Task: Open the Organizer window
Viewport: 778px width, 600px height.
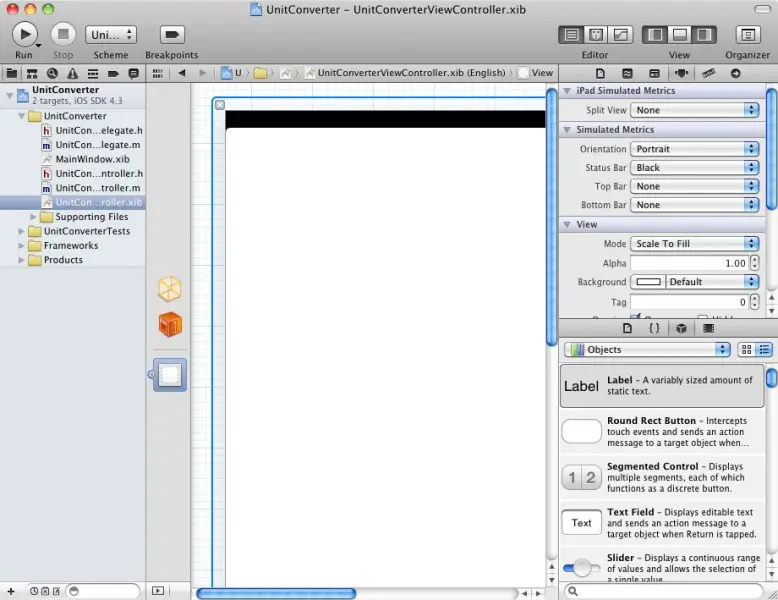Action: [x=747, y=35]
